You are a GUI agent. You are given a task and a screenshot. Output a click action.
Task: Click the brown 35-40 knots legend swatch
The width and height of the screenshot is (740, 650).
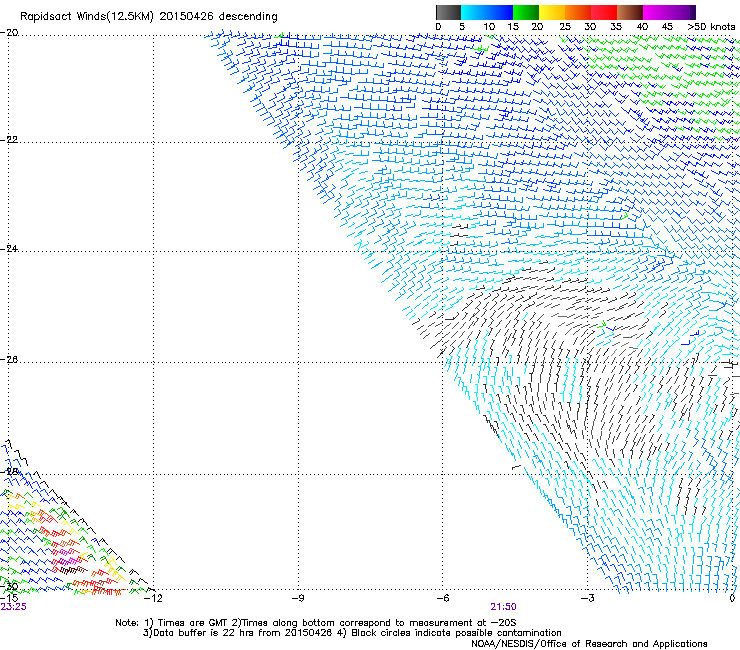(x=630, y=12)
